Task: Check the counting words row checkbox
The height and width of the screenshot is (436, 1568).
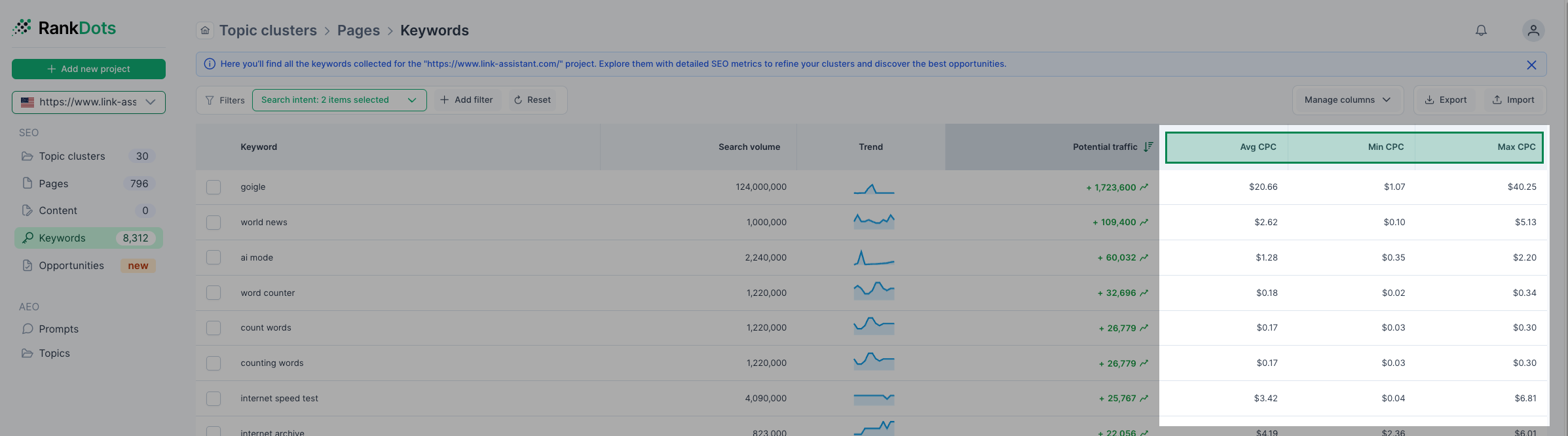Action: click(x=214, y=363)
